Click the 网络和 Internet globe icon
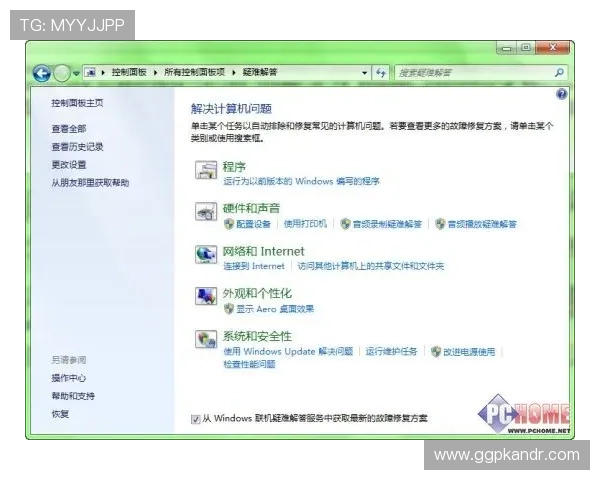This screenshot has height=480, width=600. (206, 254)
